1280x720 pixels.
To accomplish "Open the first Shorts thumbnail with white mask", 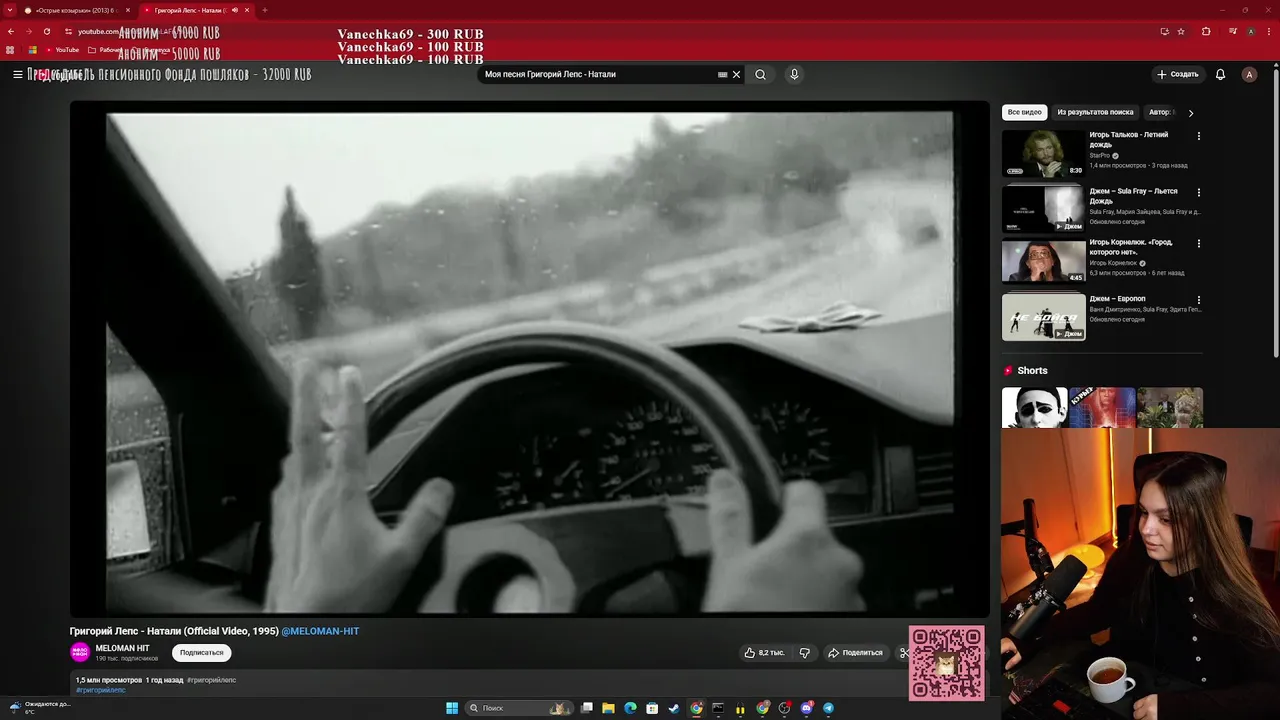I will point(1034,408).
